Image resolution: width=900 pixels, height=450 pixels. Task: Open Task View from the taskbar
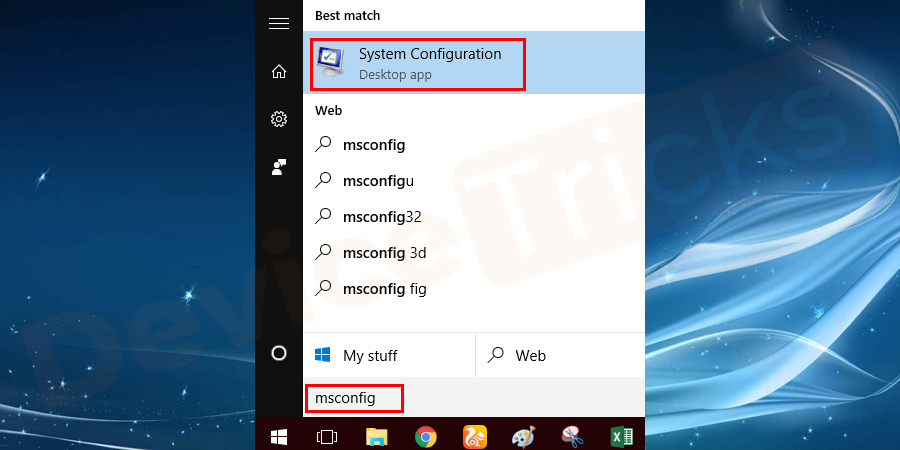pos(326,436)
